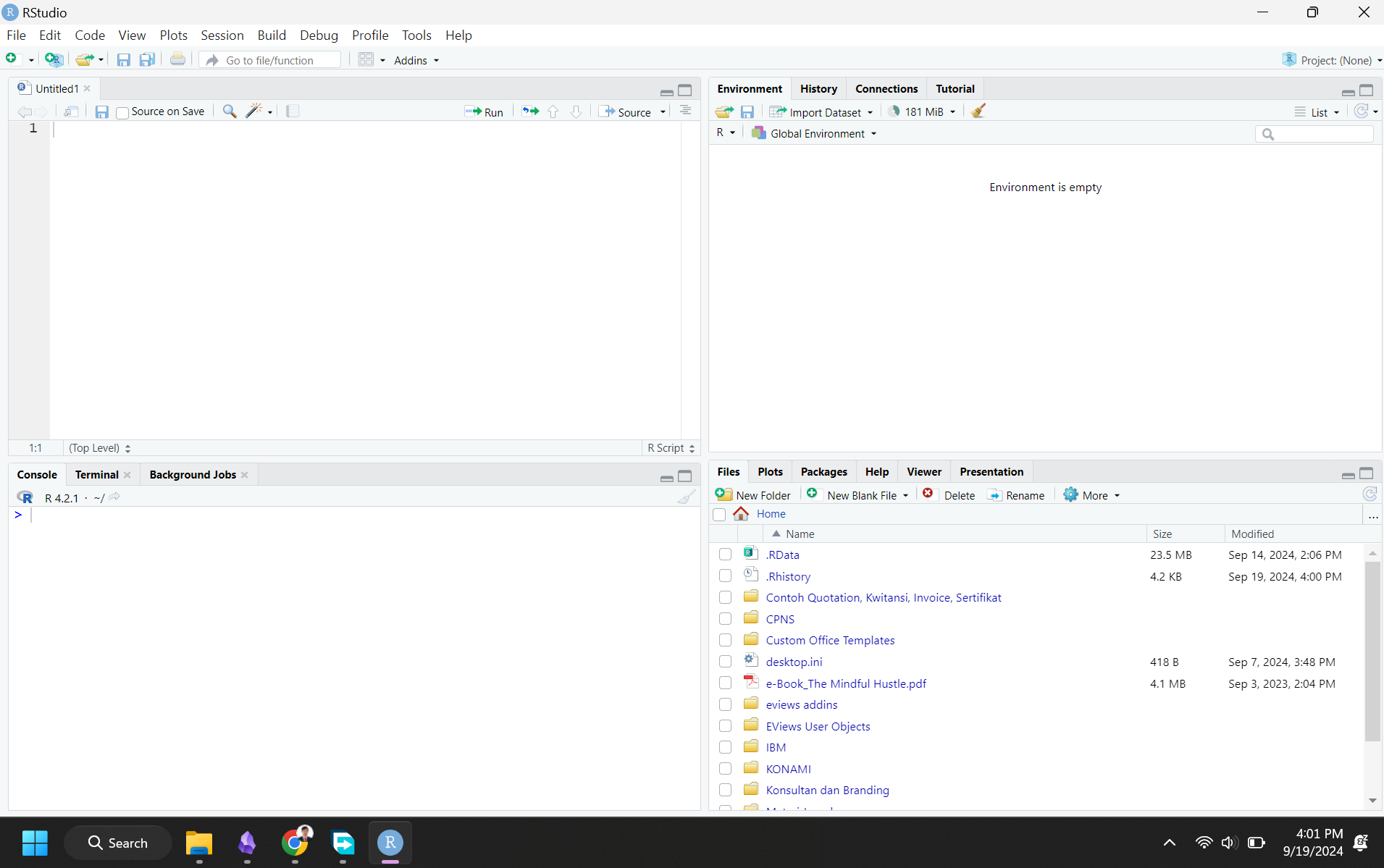Viewport: 1384px width, 868px height.
Task: Click the Go to file/function field
Action: click(x=269, y=60)
